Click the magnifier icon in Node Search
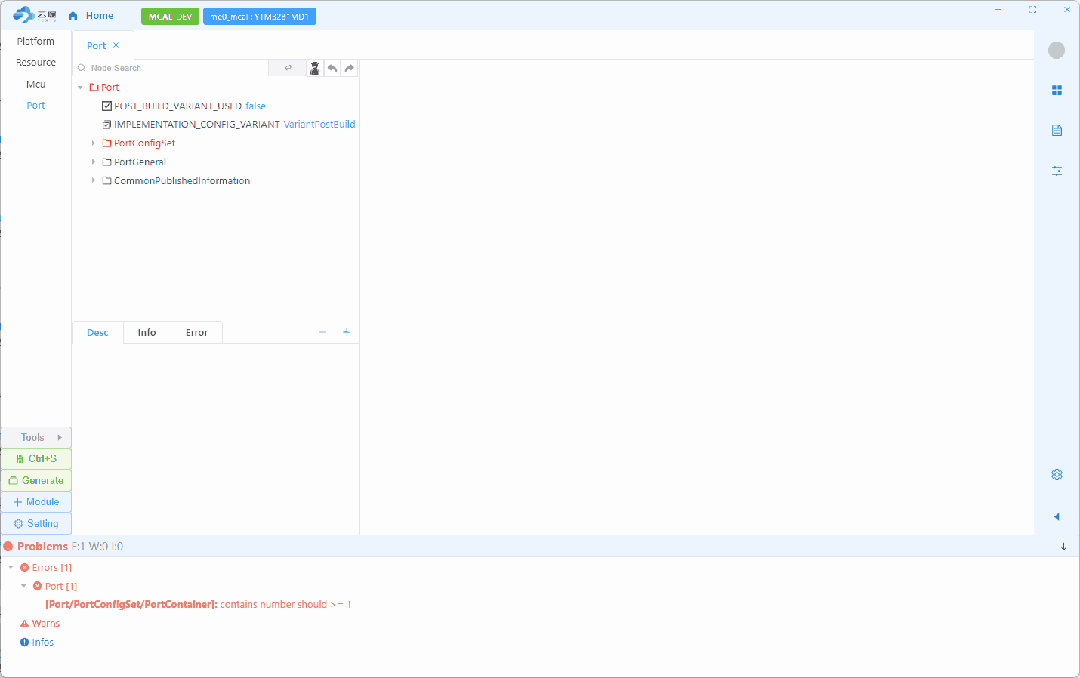 81,68
